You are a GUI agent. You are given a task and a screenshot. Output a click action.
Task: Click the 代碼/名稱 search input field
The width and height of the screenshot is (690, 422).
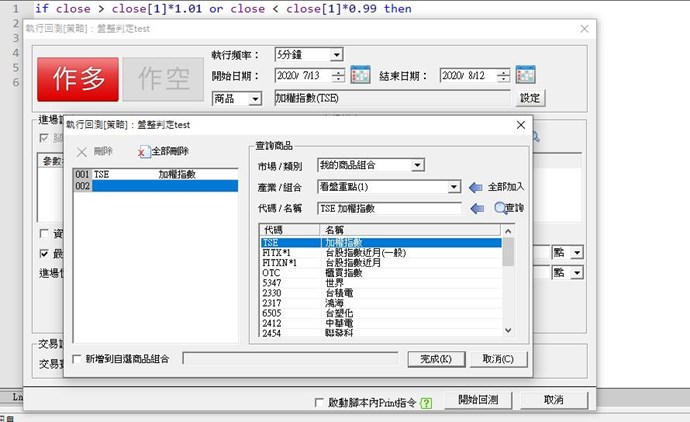click(388, 208)
